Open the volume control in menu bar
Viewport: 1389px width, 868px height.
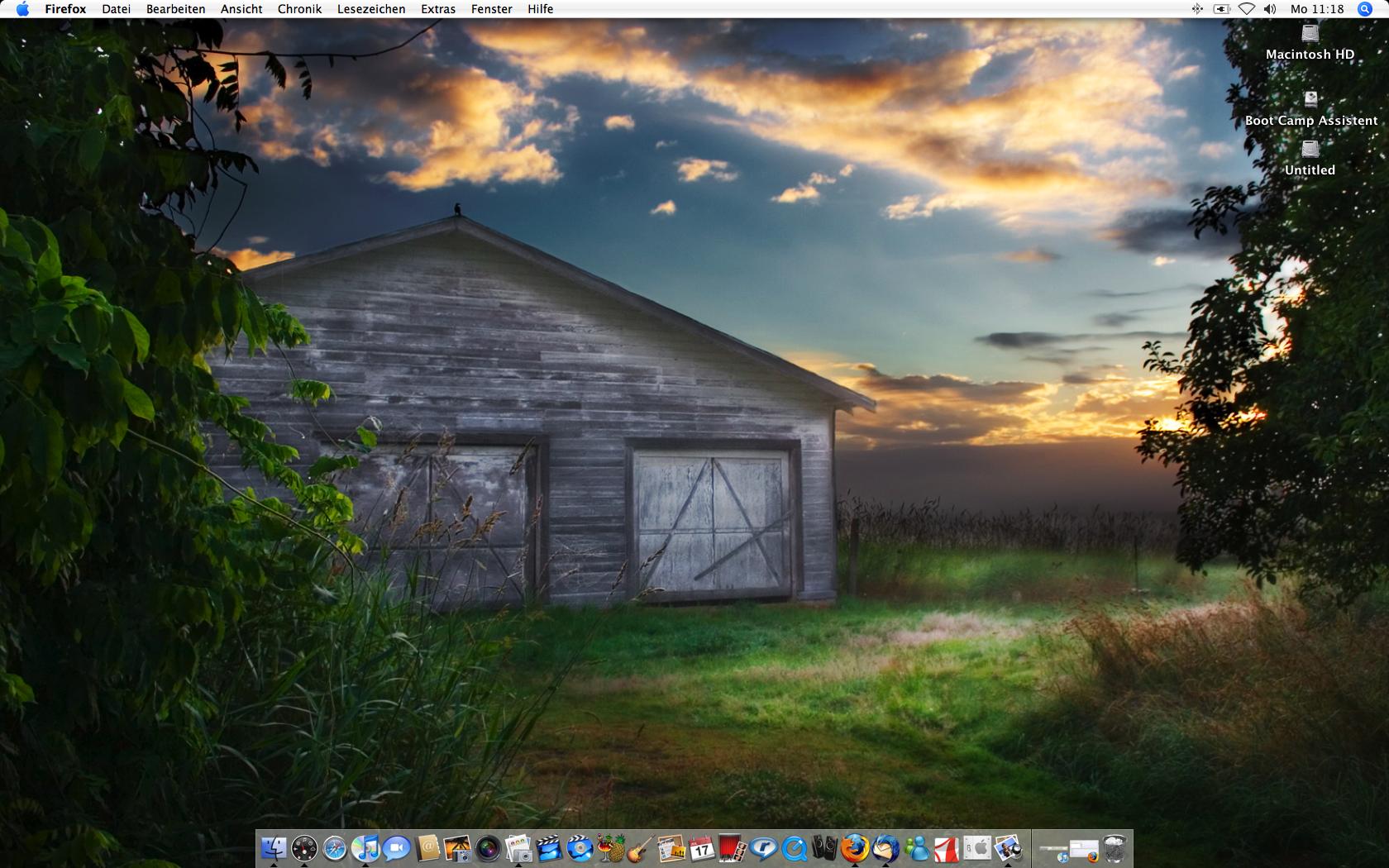click(x=1270, y=9)
